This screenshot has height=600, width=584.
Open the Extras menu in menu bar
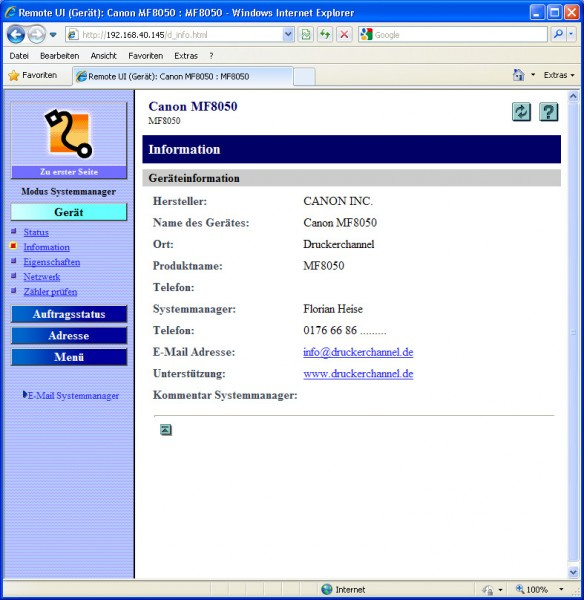pos(186,56)
